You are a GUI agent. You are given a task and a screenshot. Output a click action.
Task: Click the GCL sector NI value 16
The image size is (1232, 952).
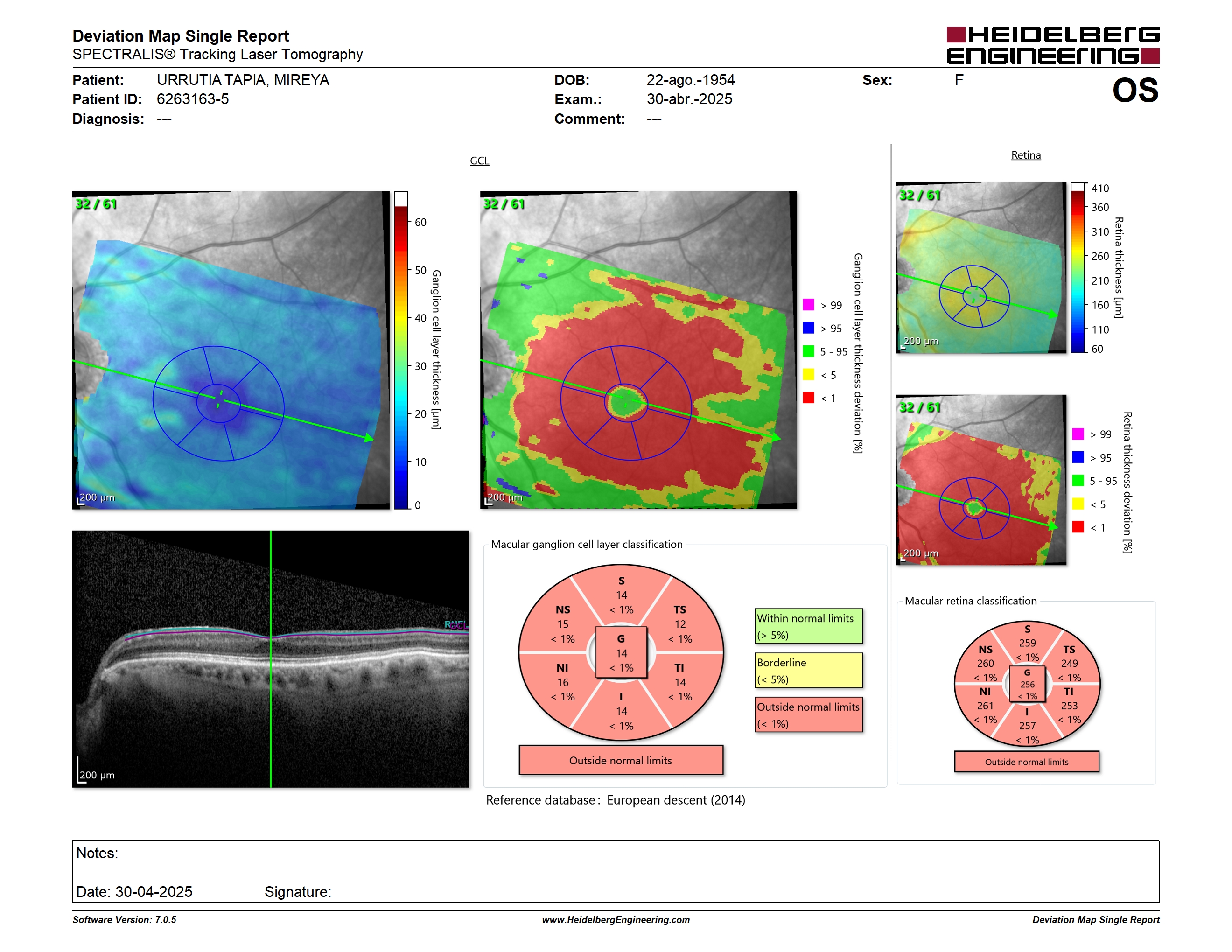562,682
